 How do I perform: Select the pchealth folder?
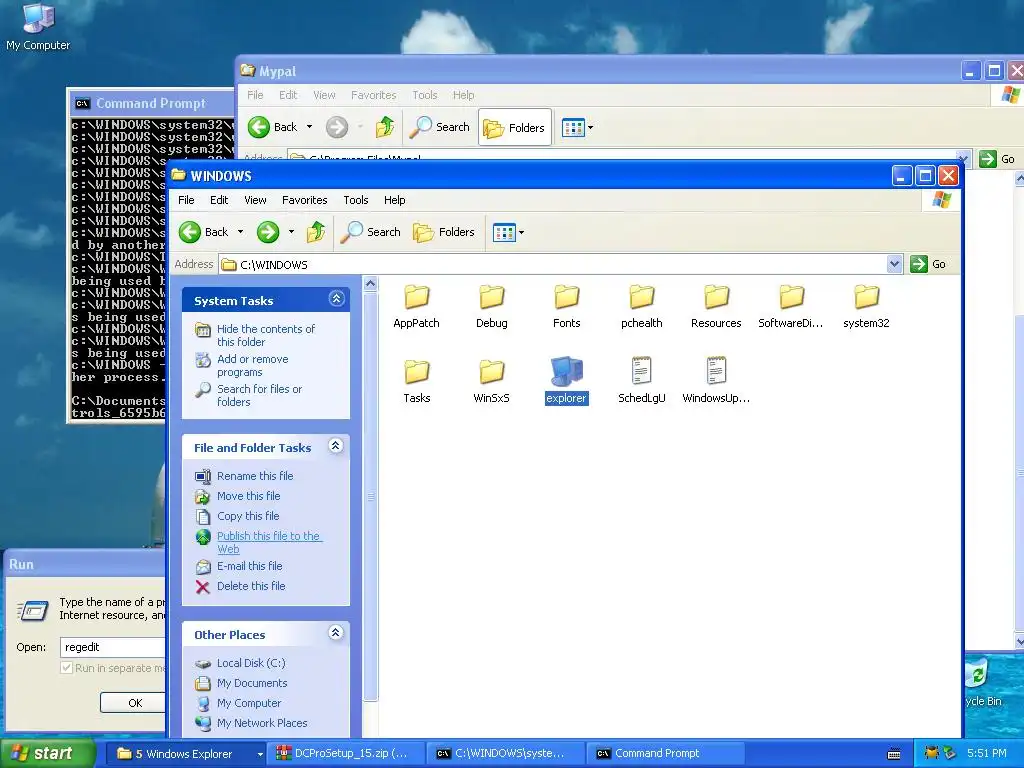tap(641, 307)
